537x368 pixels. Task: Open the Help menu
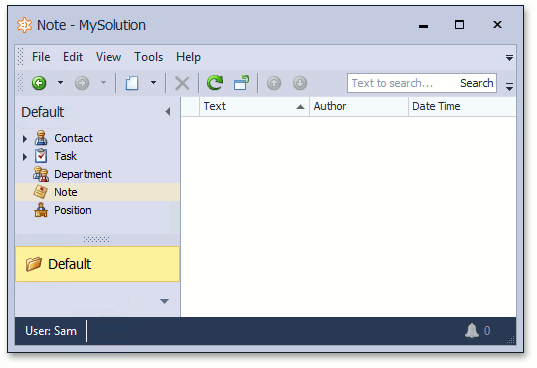pos(188,57)
